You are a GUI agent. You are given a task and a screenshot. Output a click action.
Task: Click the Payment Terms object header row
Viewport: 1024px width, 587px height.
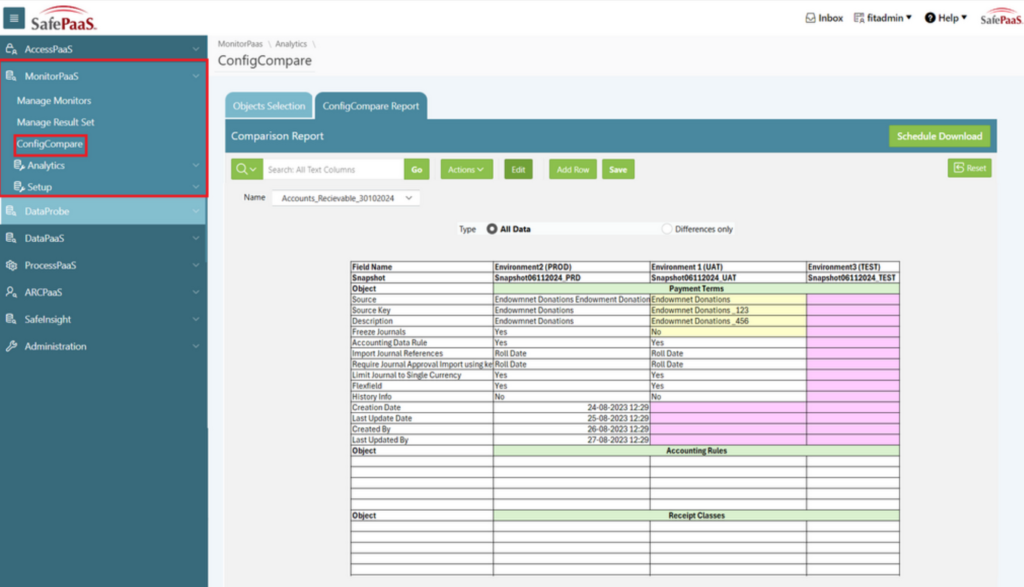[696, 289]
